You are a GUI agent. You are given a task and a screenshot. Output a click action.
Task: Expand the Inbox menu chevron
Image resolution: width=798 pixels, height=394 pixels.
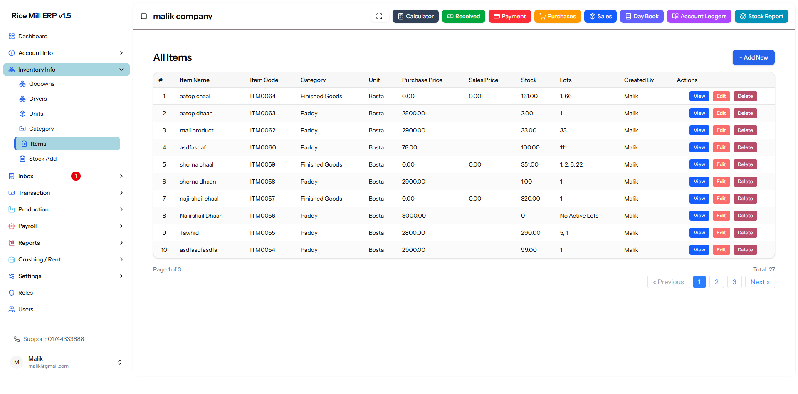coord(121,176)
